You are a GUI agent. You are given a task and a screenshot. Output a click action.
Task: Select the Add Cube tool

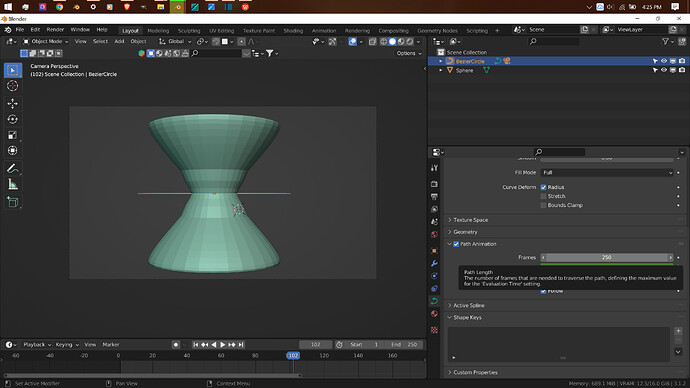[12, 202]
